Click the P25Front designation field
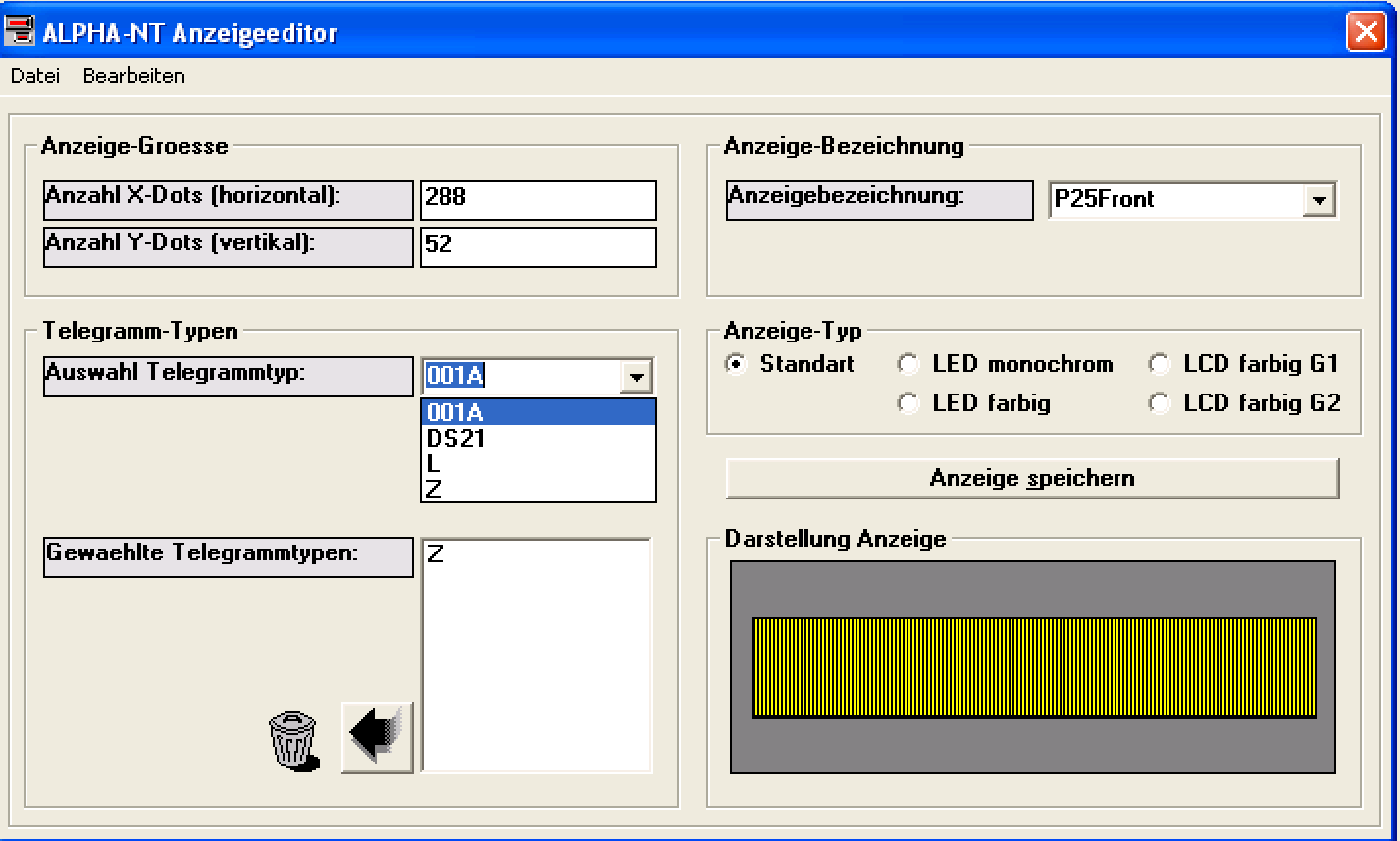 (x=1176, y=200)
